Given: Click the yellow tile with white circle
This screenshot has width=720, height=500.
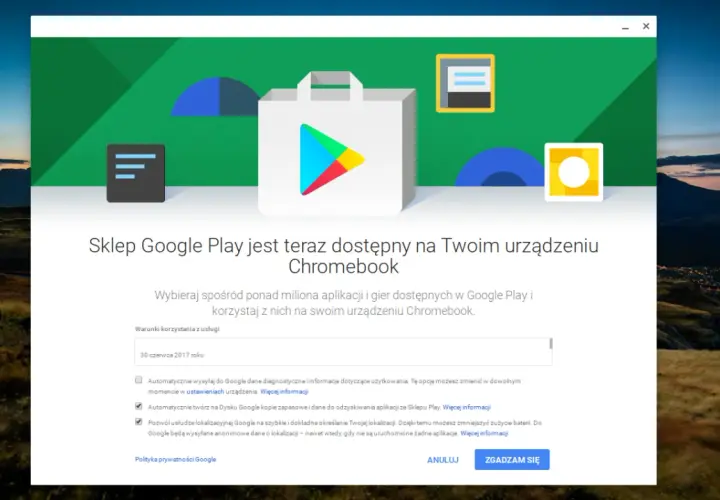Looking at the screenshot, I should 574,172.
